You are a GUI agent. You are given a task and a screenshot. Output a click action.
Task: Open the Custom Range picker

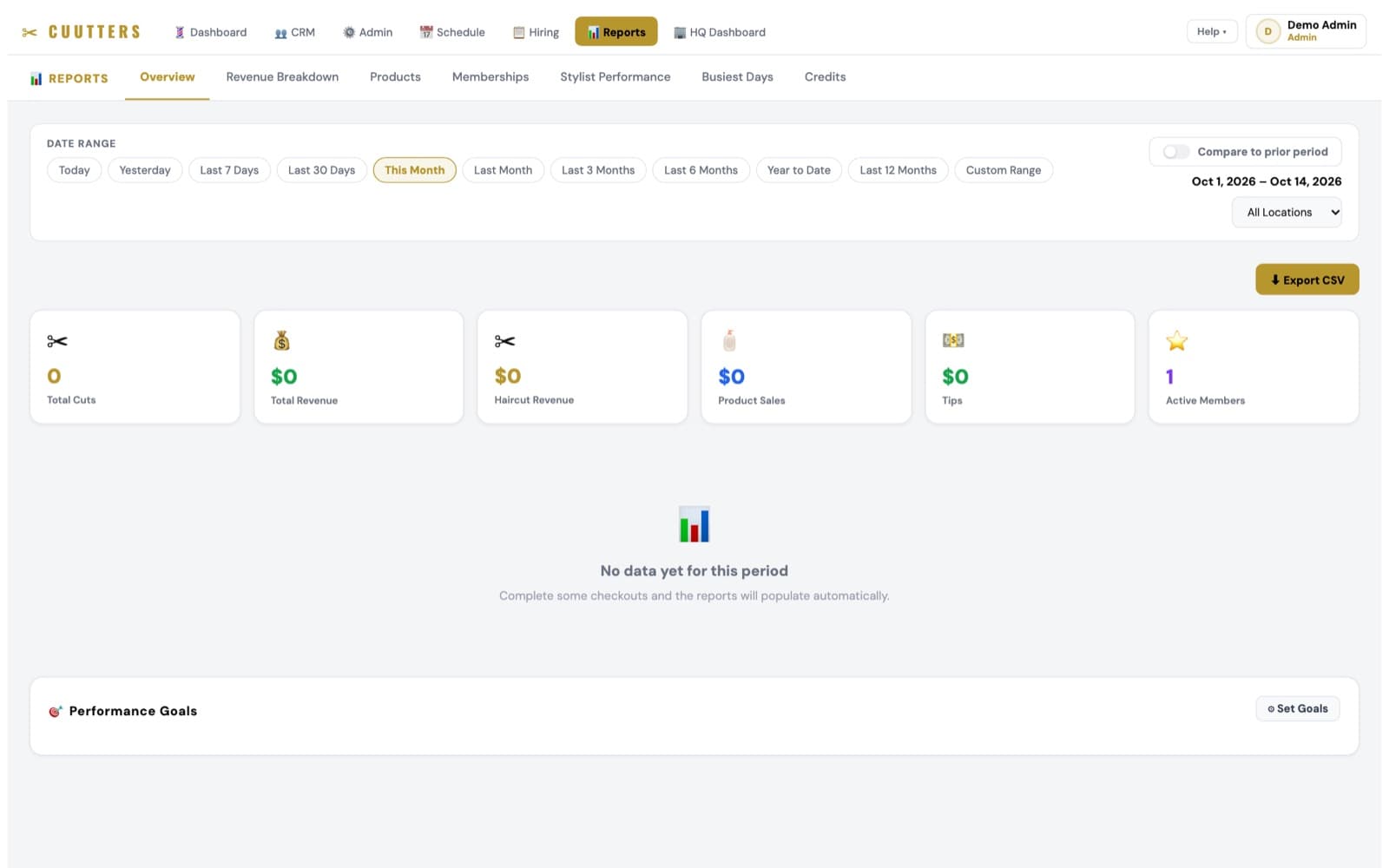click(x=1004, y=170)
